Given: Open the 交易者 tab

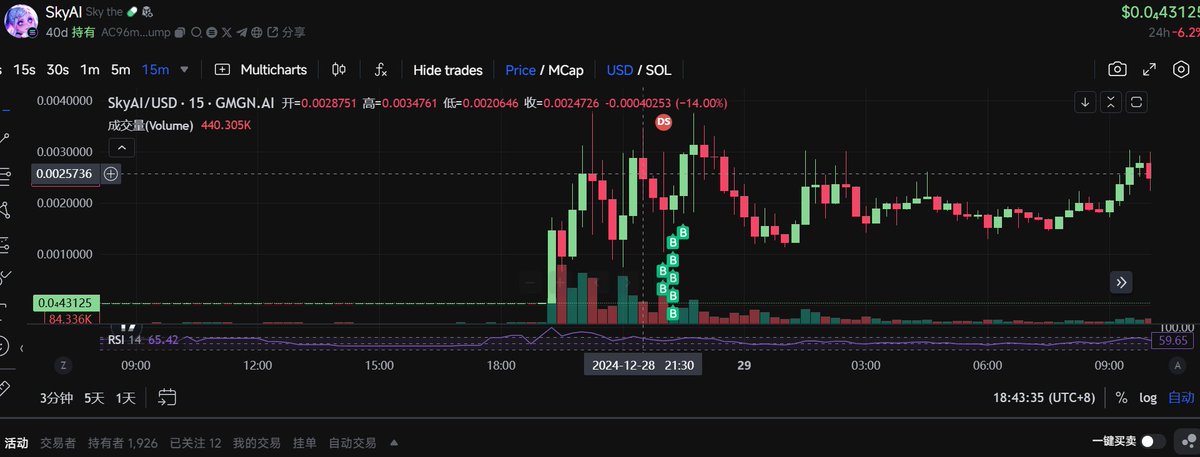Looking at the screenshot, I should 58,442.
